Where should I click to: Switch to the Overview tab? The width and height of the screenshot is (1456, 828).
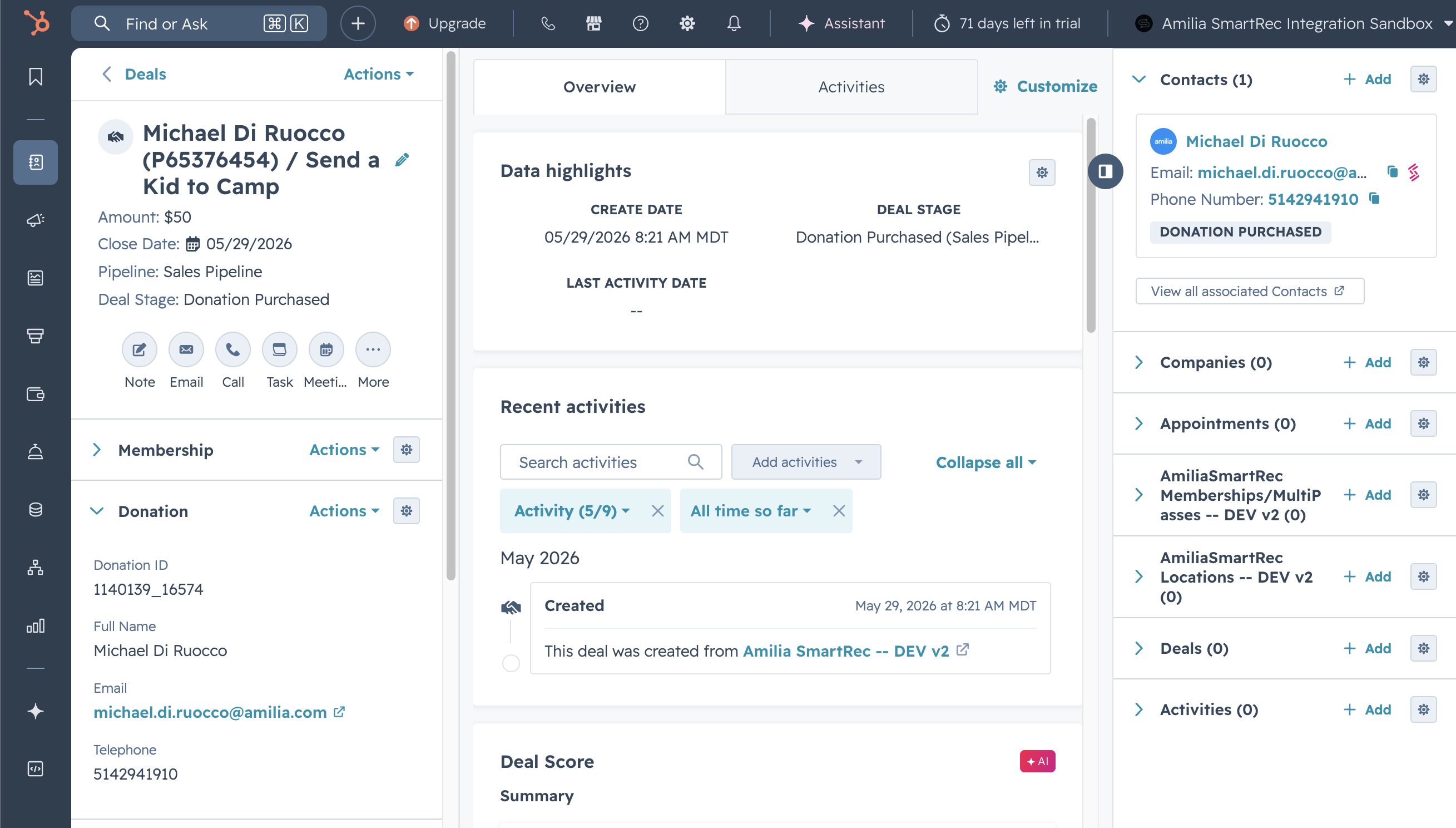point(599,86)
